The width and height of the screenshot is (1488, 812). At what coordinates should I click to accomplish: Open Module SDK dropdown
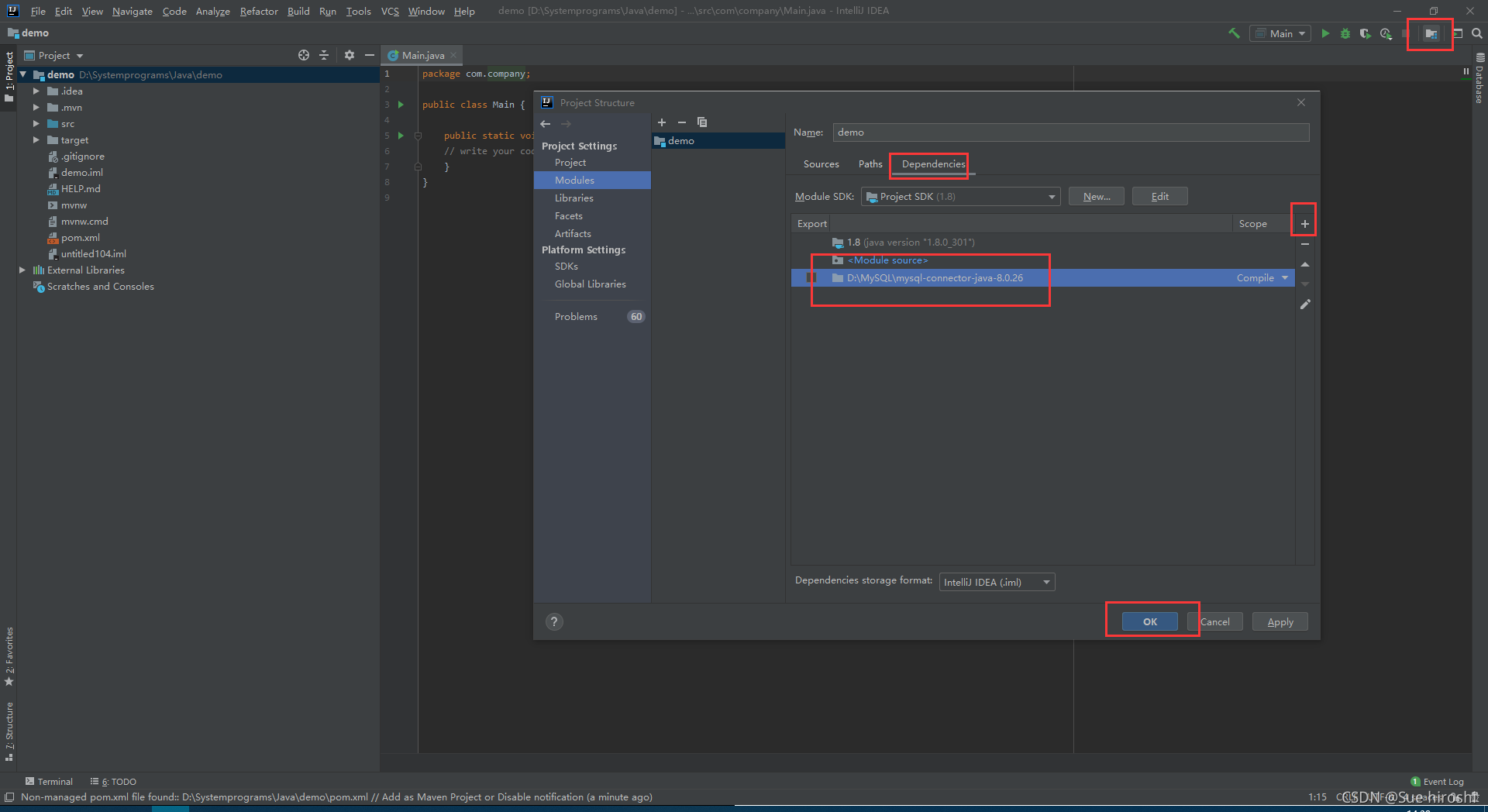[960, 197]
